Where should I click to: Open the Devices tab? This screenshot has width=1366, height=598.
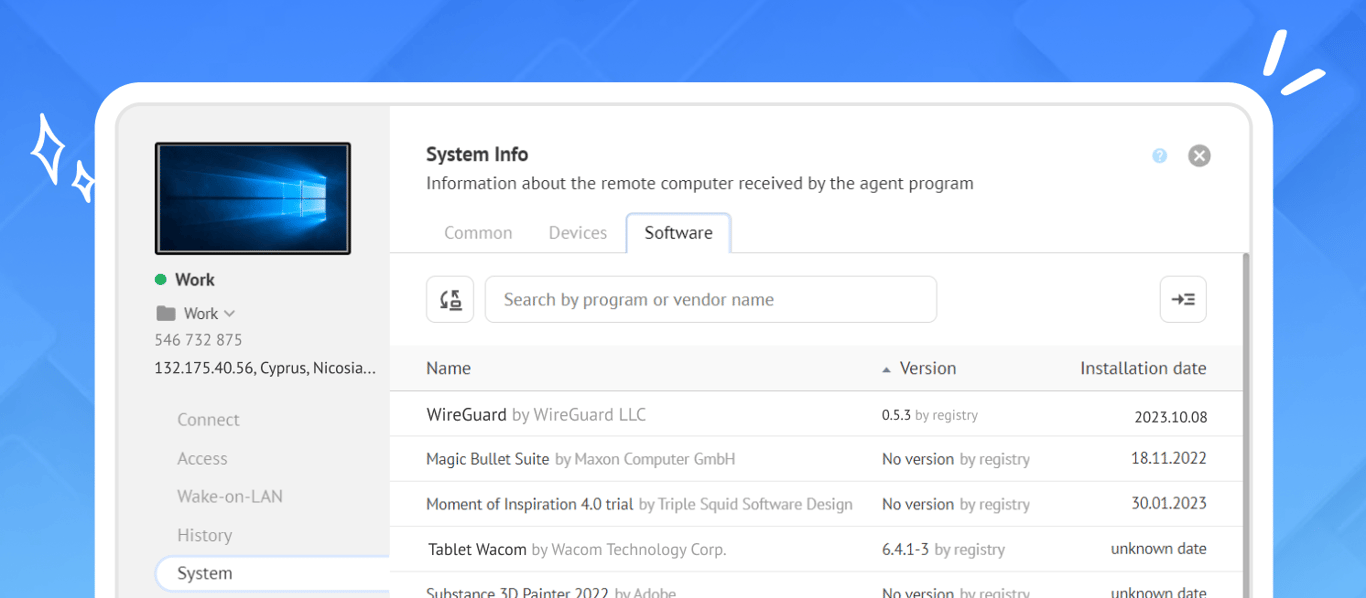coord(577,233)
